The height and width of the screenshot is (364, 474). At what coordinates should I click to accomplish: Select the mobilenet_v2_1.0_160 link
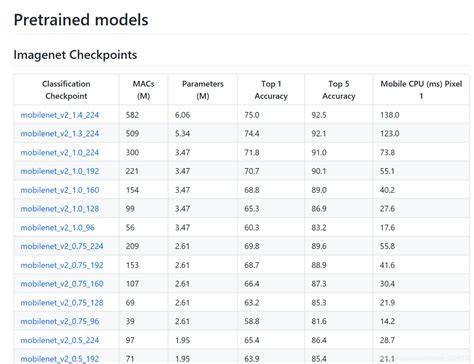pos(60,190)
